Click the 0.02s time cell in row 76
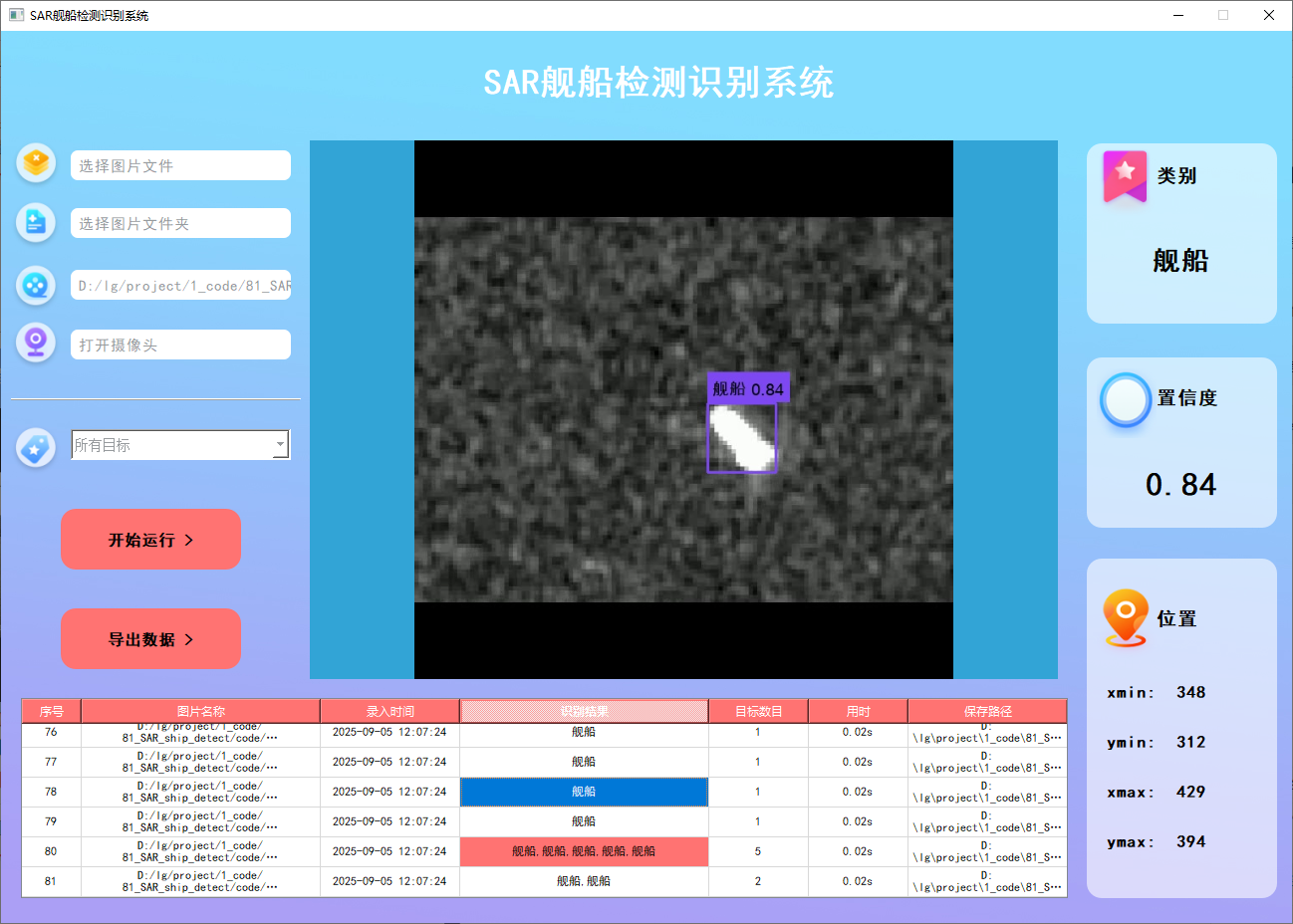 coord(858,733)
